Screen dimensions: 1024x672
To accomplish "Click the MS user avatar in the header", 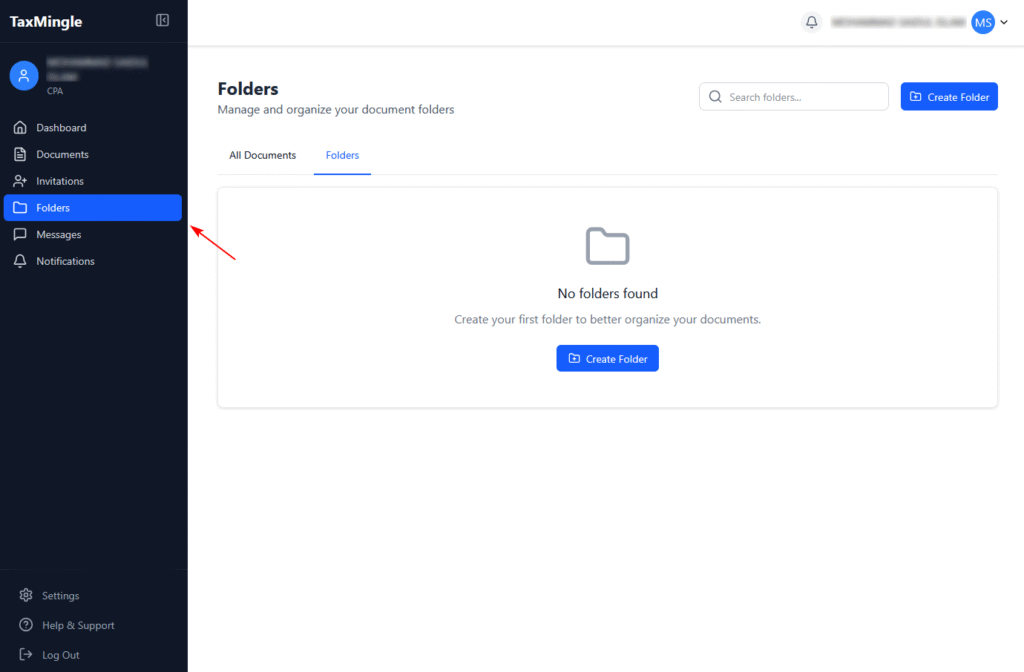I will (x=983, y=22).
